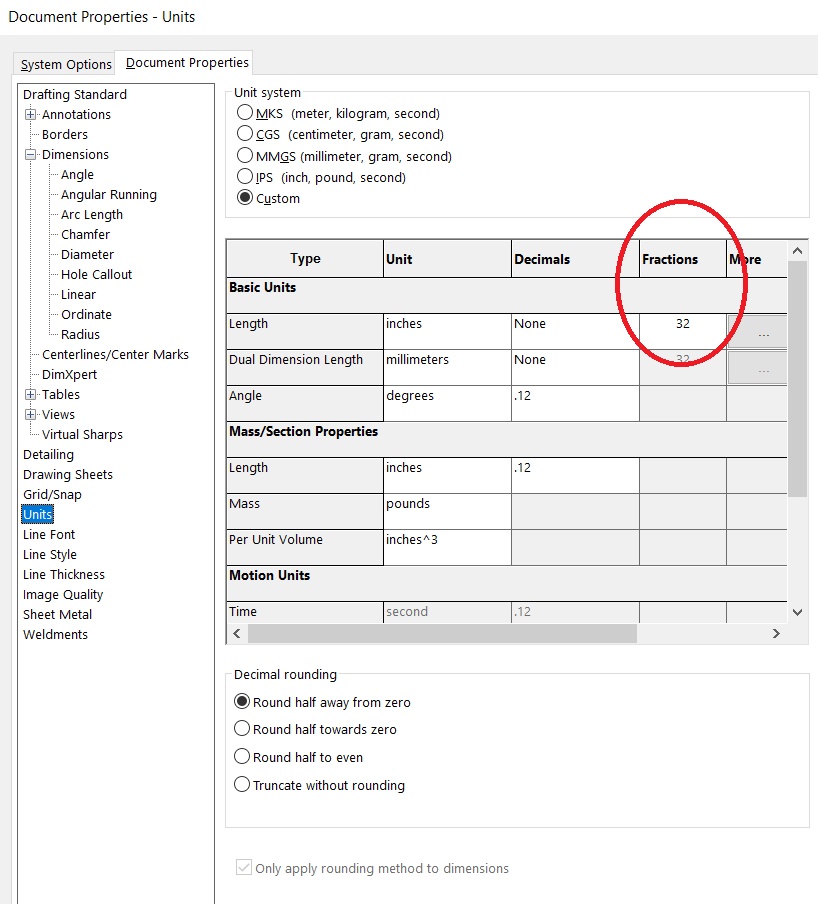This screenshot has height=904, width=818.
Task: Click Angle unit cell 'degrees'
Action: [x=447, y=404]
